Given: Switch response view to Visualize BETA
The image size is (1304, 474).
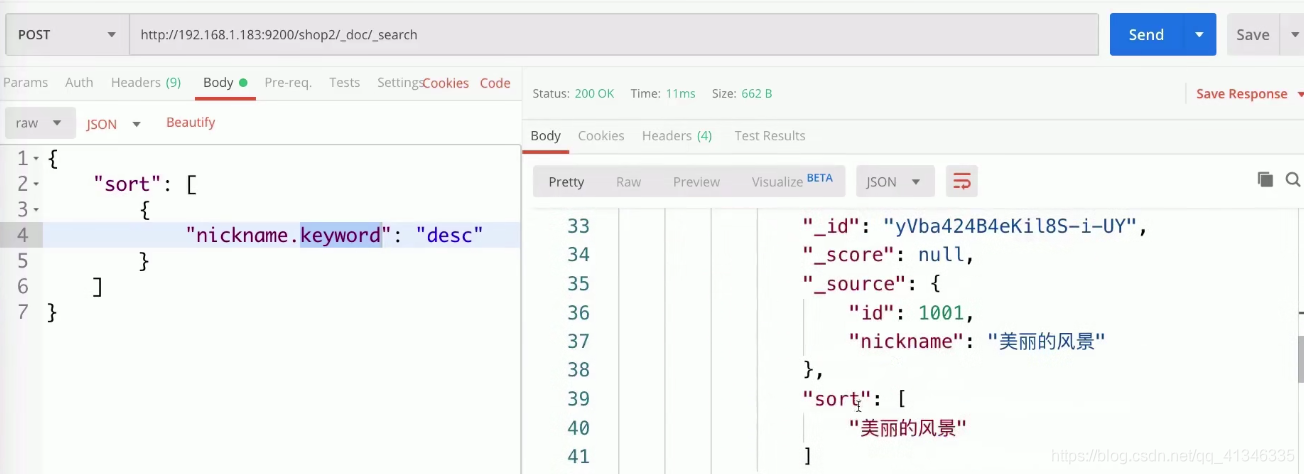Looking at the screenshot, I should (792, 180).
